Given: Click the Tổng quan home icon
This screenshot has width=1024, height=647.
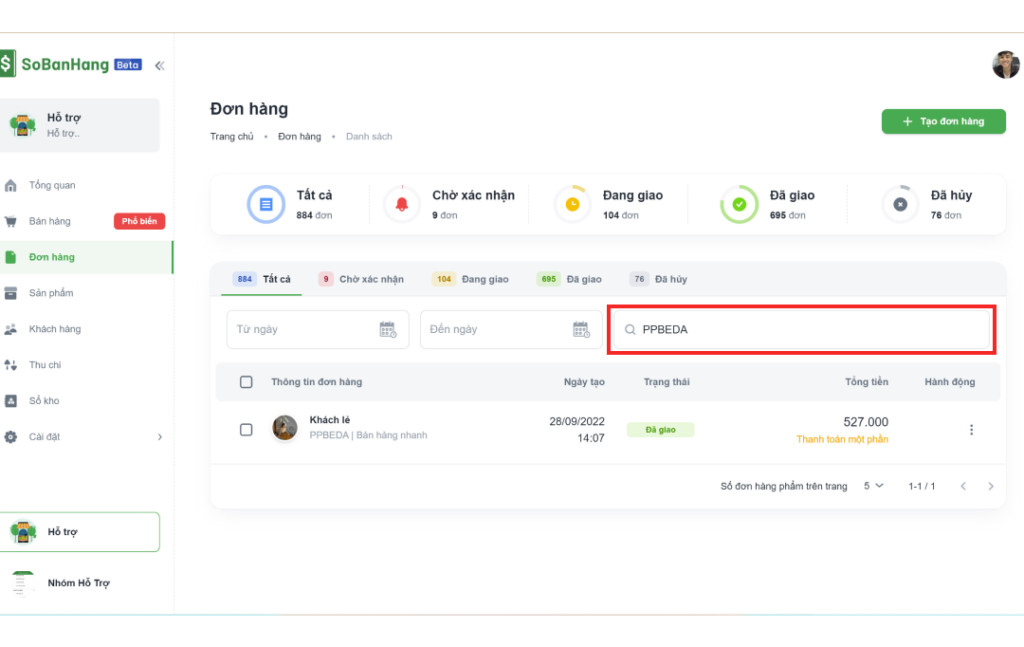Looking at the screenshot, I should 11,185.
